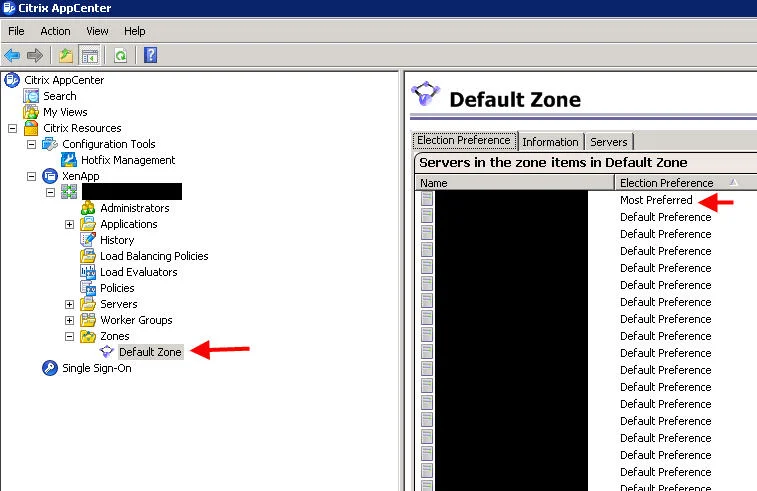Click the Search icon in the tree

(31, 96)
